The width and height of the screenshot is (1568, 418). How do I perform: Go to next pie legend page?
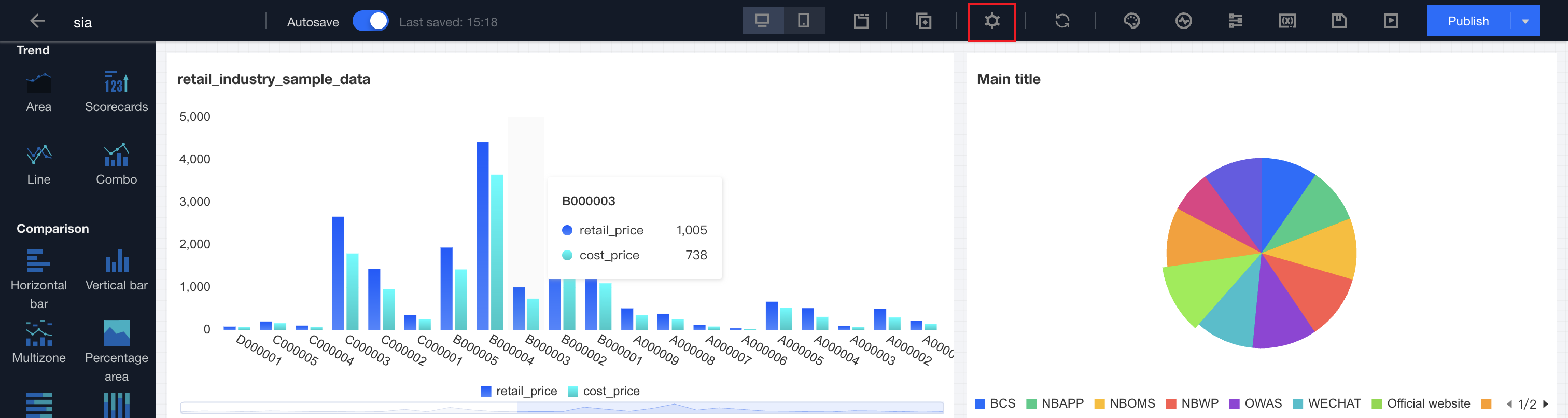tap(1546, 404)
